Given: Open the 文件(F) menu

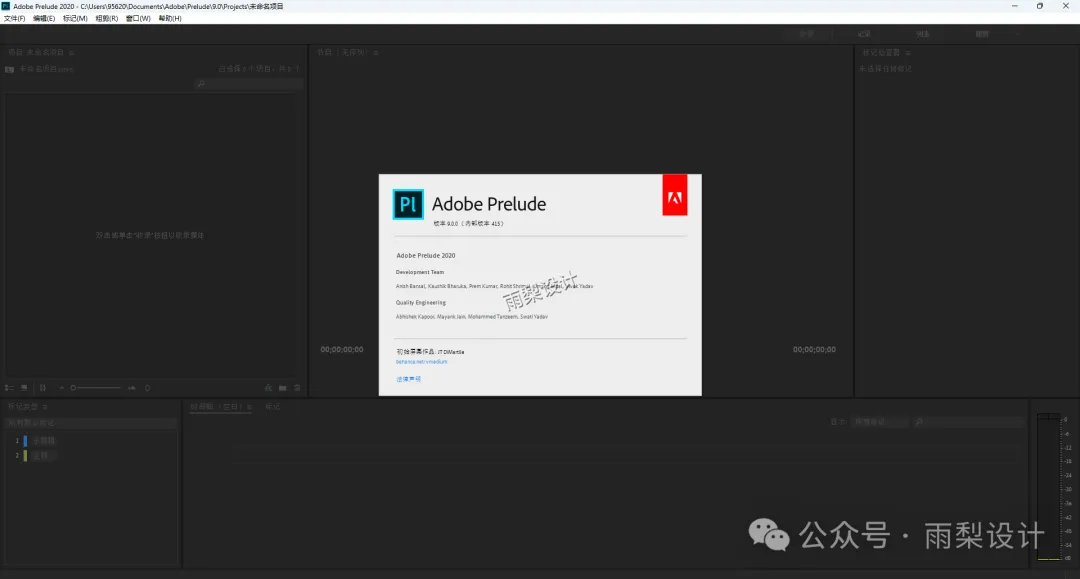Looking at the screenshot, I should click(x=14, y=19).
